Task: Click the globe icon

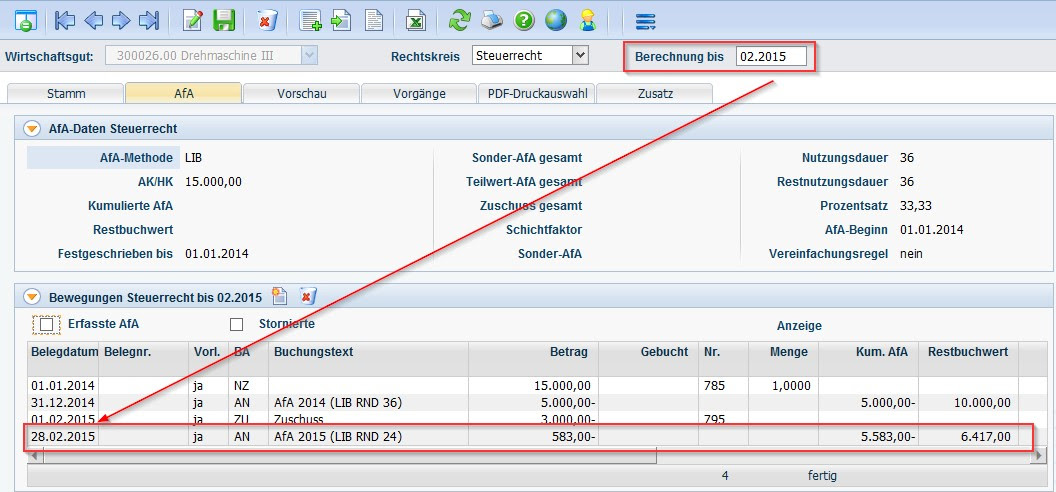Action: coord(556,21)
